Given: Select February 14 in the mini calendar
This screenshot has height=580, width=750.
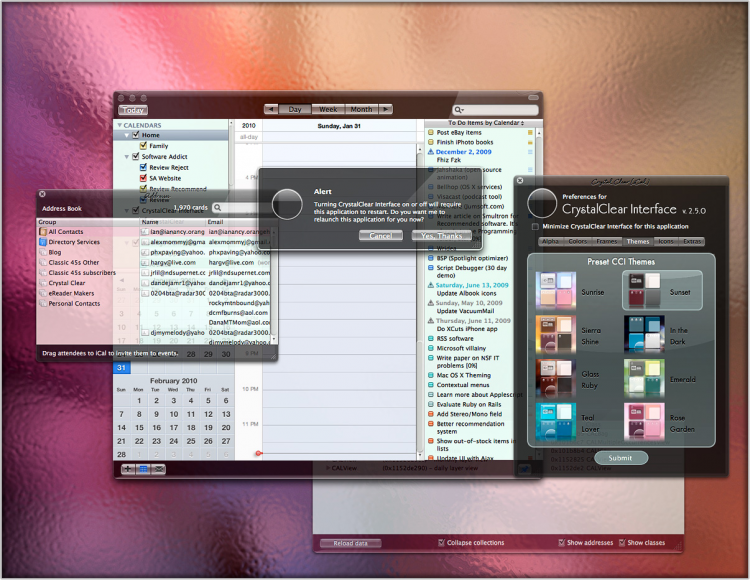Looking at the screenshot, I should [x=121, y=427].
